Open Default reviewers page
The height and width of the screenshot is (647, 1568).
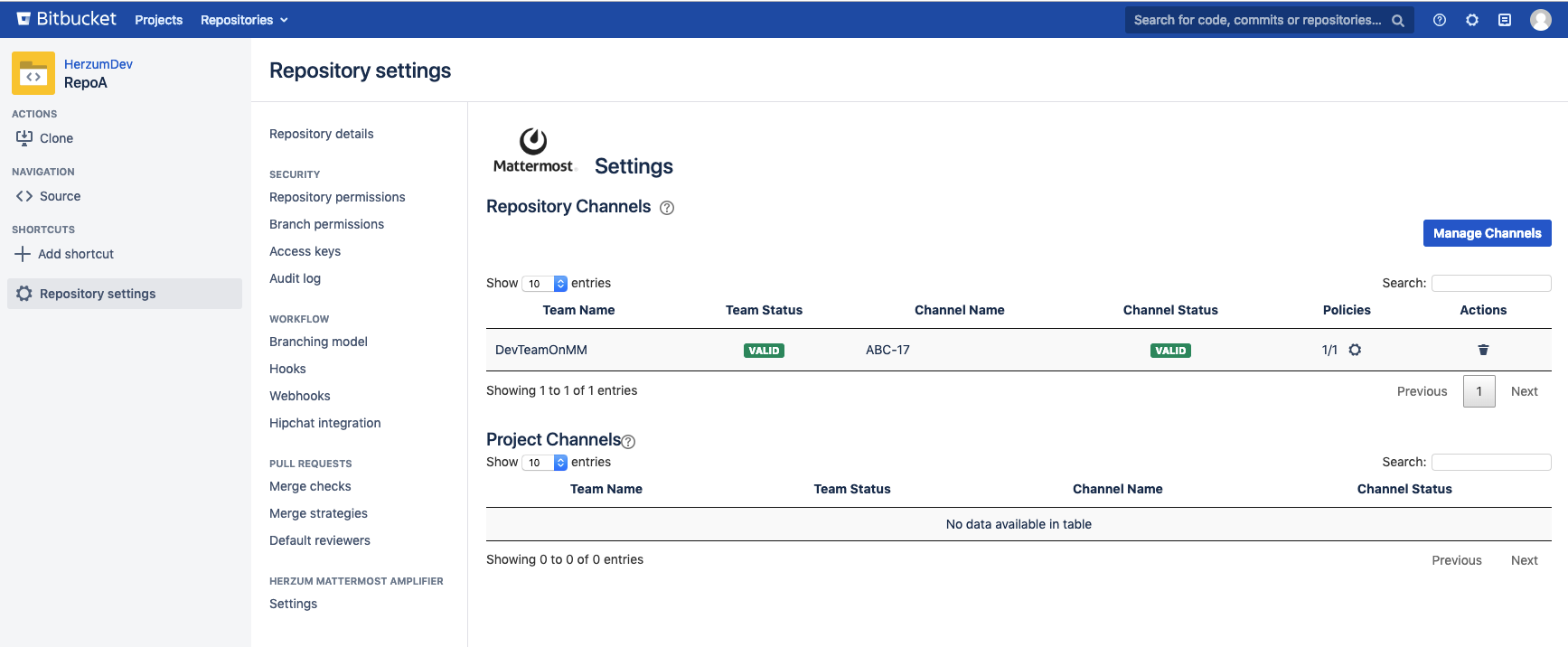click(320, 540)
